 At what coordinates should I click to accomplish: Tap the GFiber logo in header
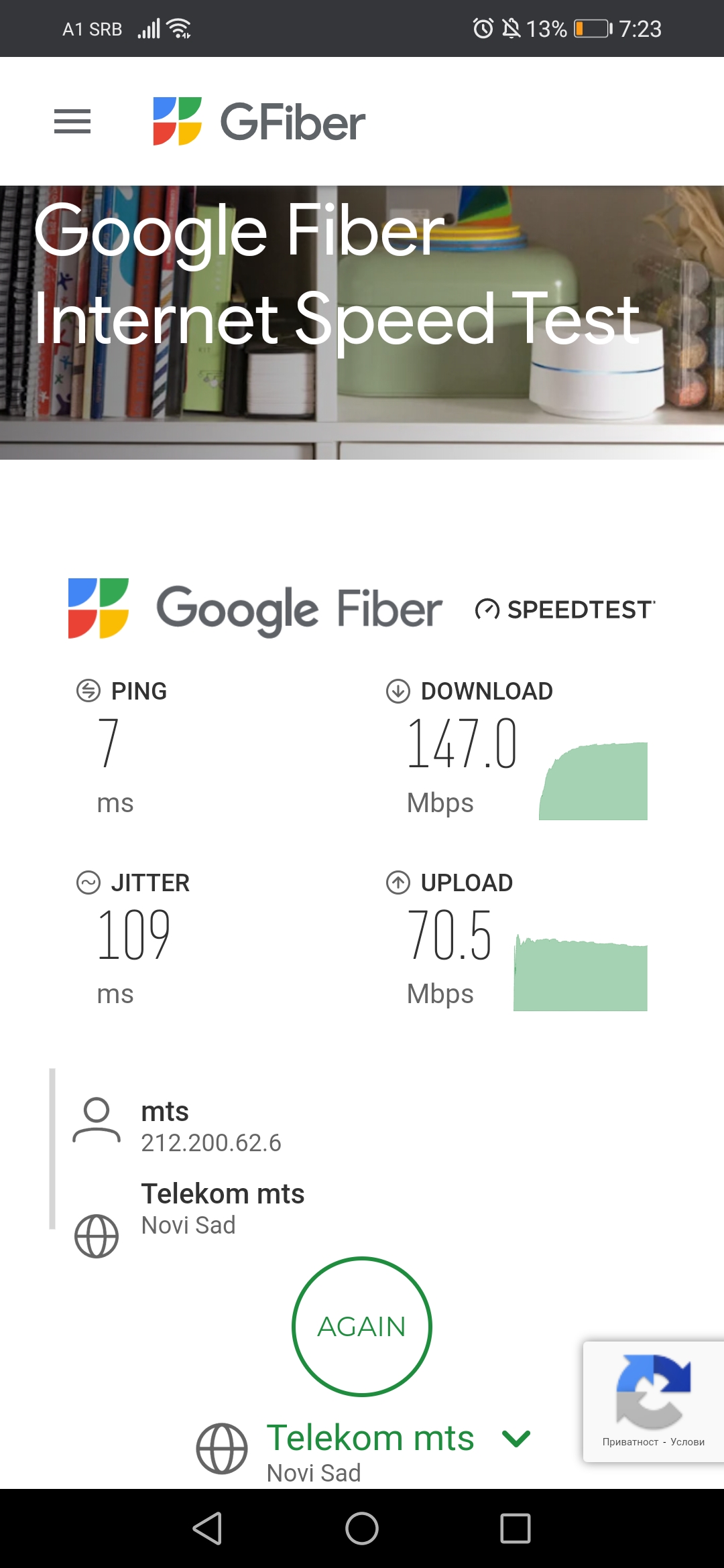click(x=259, y=121)
